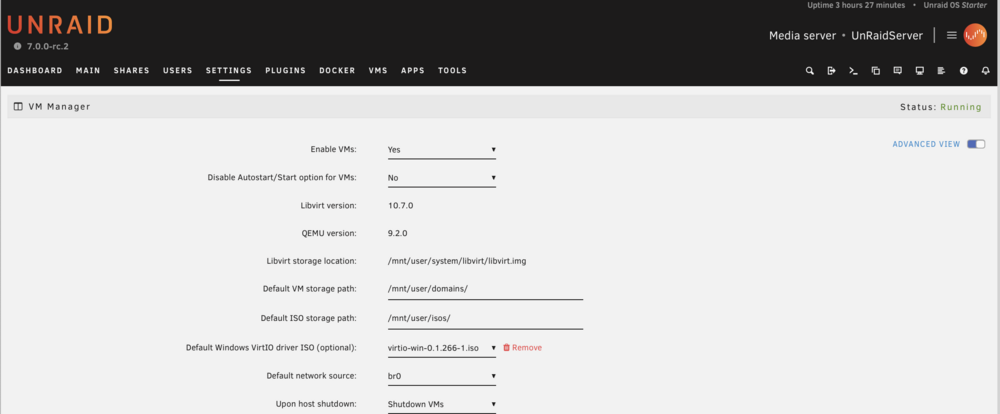Open the Apps tab
The height and width of the screenshot is (414, 1000).
pos(413,71)
